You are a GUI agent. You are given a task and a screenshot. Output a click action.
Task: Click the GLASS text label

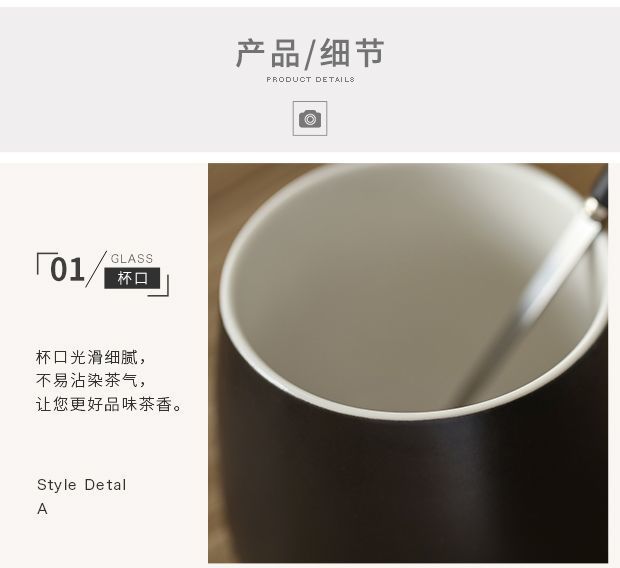[x=132, y=259]
